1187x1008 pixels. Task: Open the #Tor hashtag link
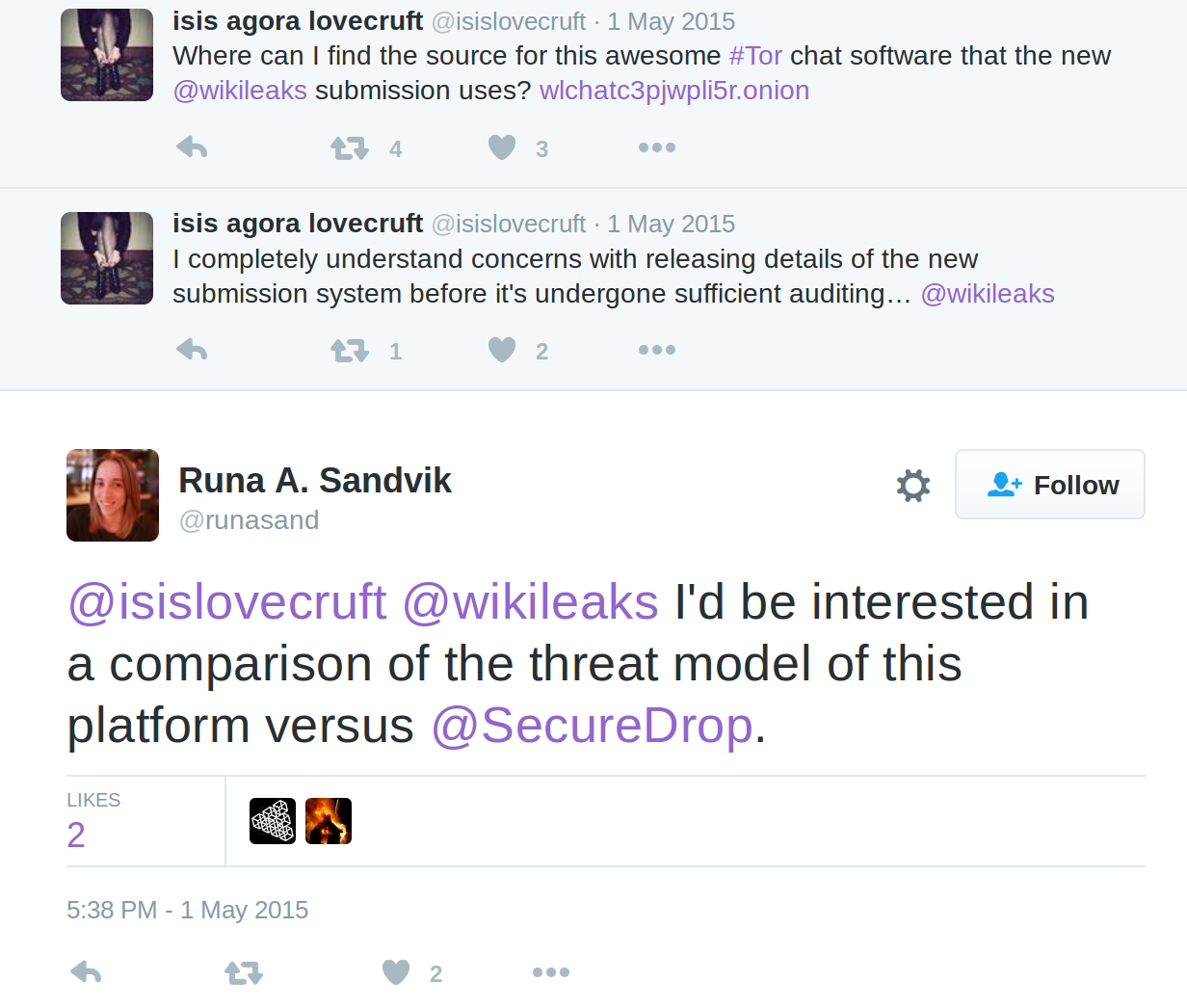click(x=755, y=56)
